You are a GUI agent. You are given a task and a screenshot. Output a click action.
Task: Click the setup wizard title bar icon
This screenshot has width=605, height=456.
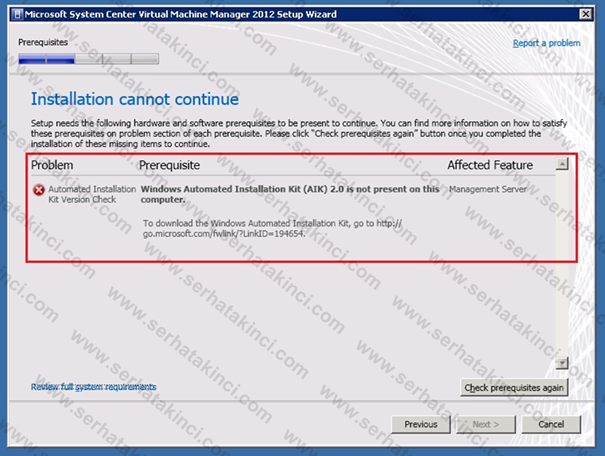tap(17, 15)
